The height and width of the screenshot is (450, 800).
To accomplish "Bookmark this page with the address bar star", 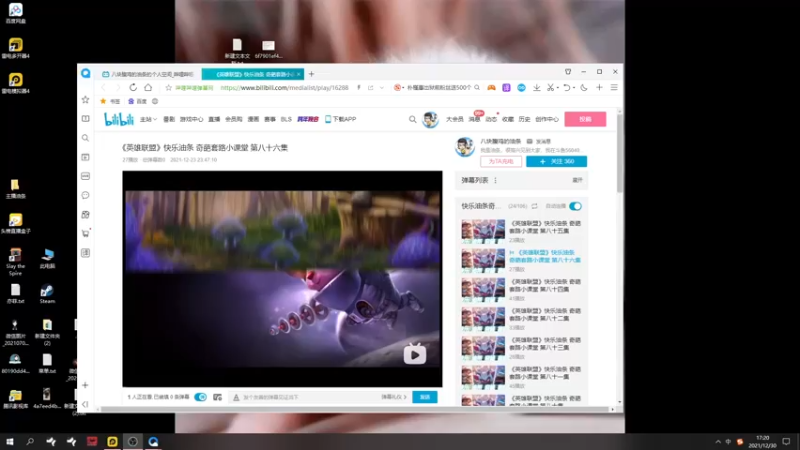I will point(168,88).
